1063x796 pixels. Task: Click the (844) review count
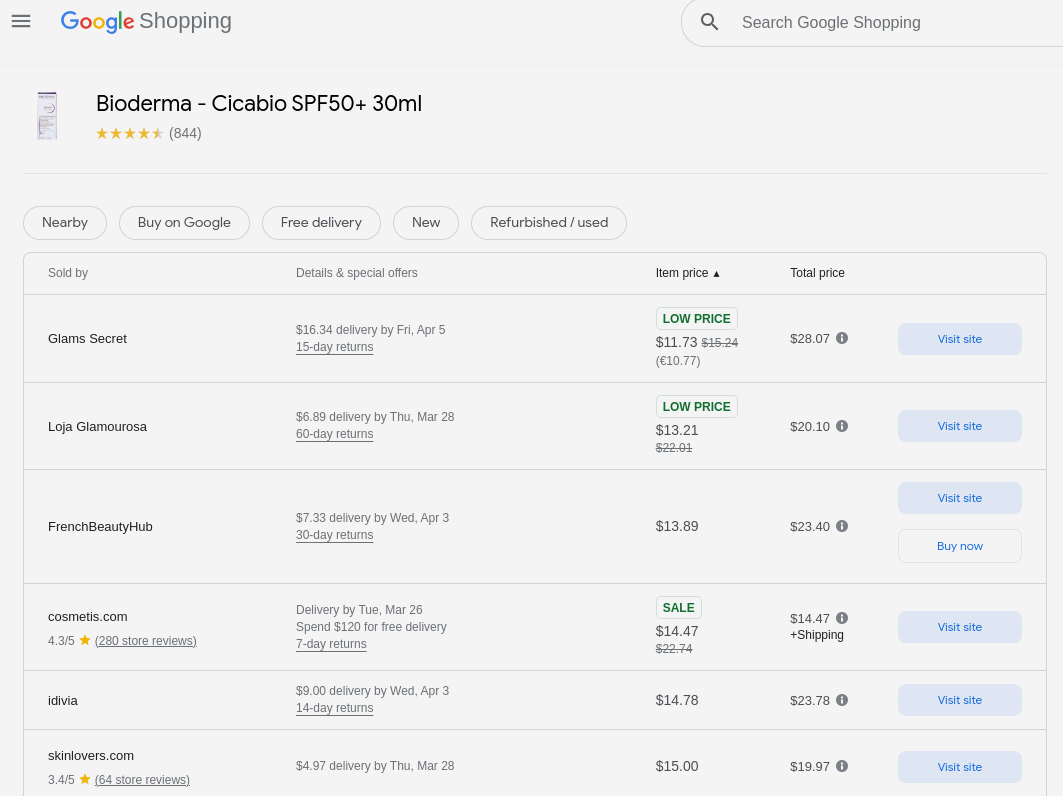point(185,134)
